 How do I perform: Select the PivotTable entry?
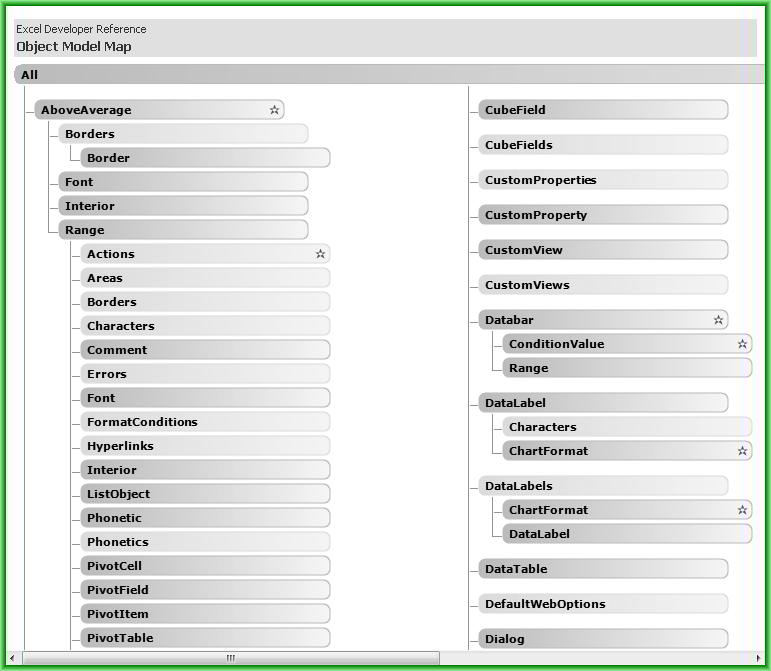point(205,638)
